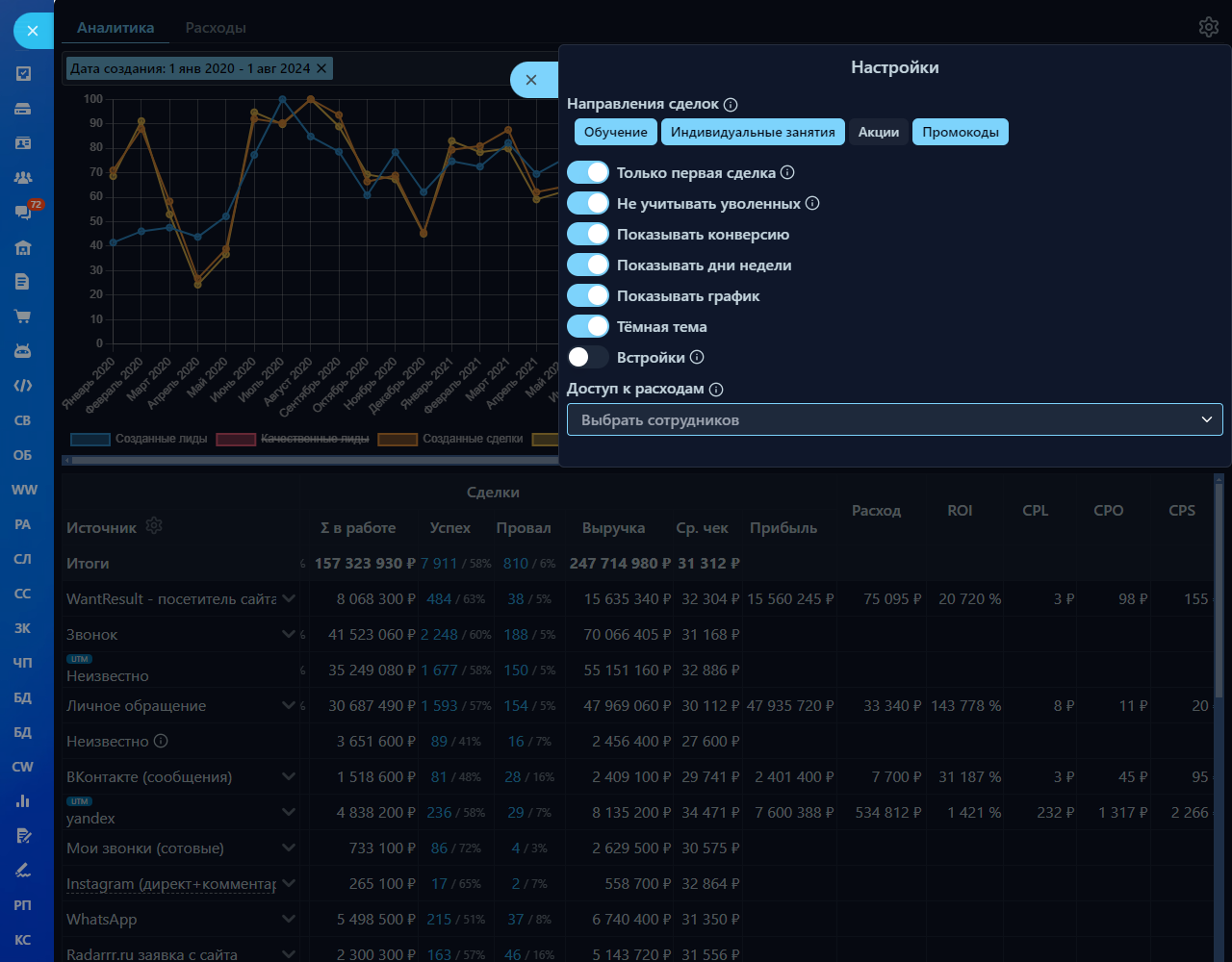Turn off the Тёмная тема switch
This screenshot has height=962, width=1232.
pos(588,327)
